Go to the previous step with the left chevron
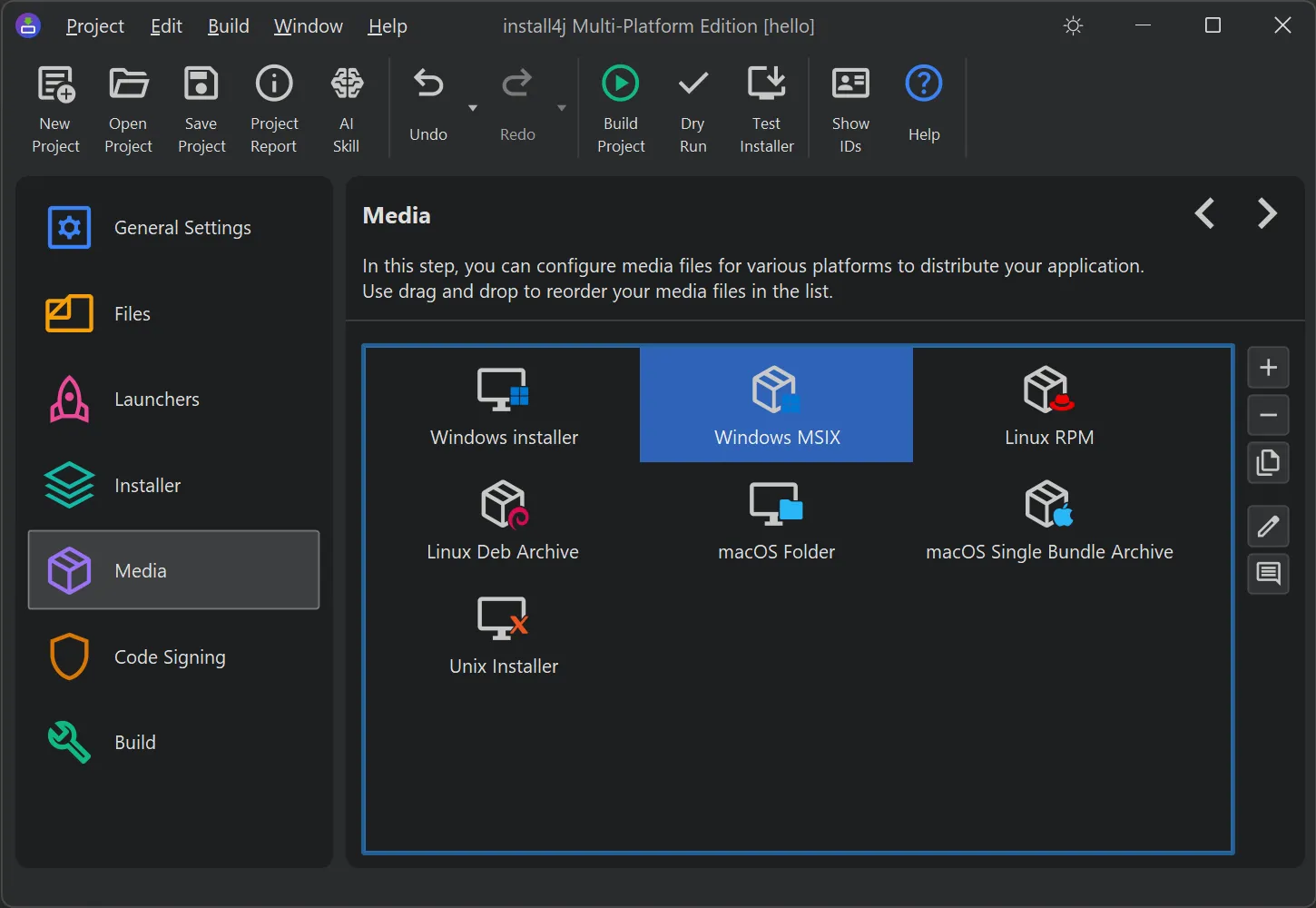The image size is (1316, 908). pyautogui.click(x=1204, y=214)
